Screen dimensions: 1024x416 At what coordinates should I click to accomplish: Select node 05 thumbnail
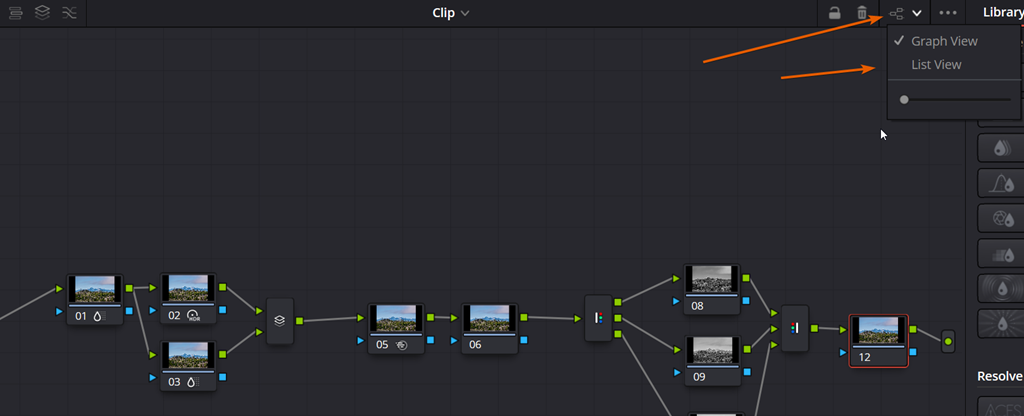click(x=395, y=319)
